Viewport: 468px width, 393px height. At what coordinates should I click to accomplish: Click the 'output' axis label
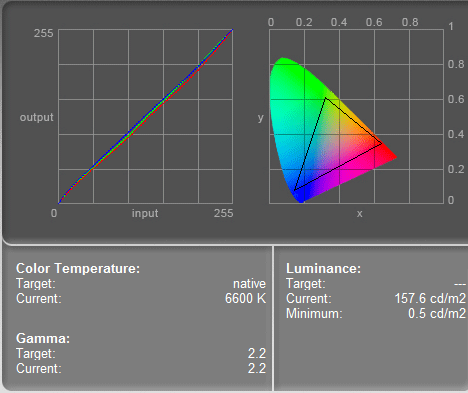click(36, 117)
